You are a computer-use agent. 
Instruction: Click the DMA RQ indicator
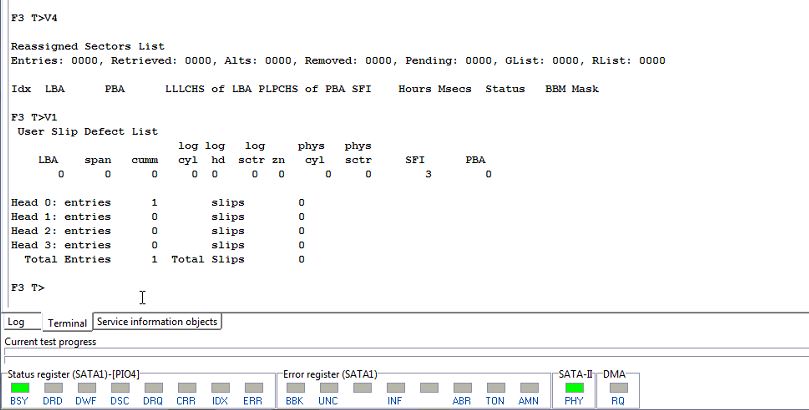[x=619, y=388]
